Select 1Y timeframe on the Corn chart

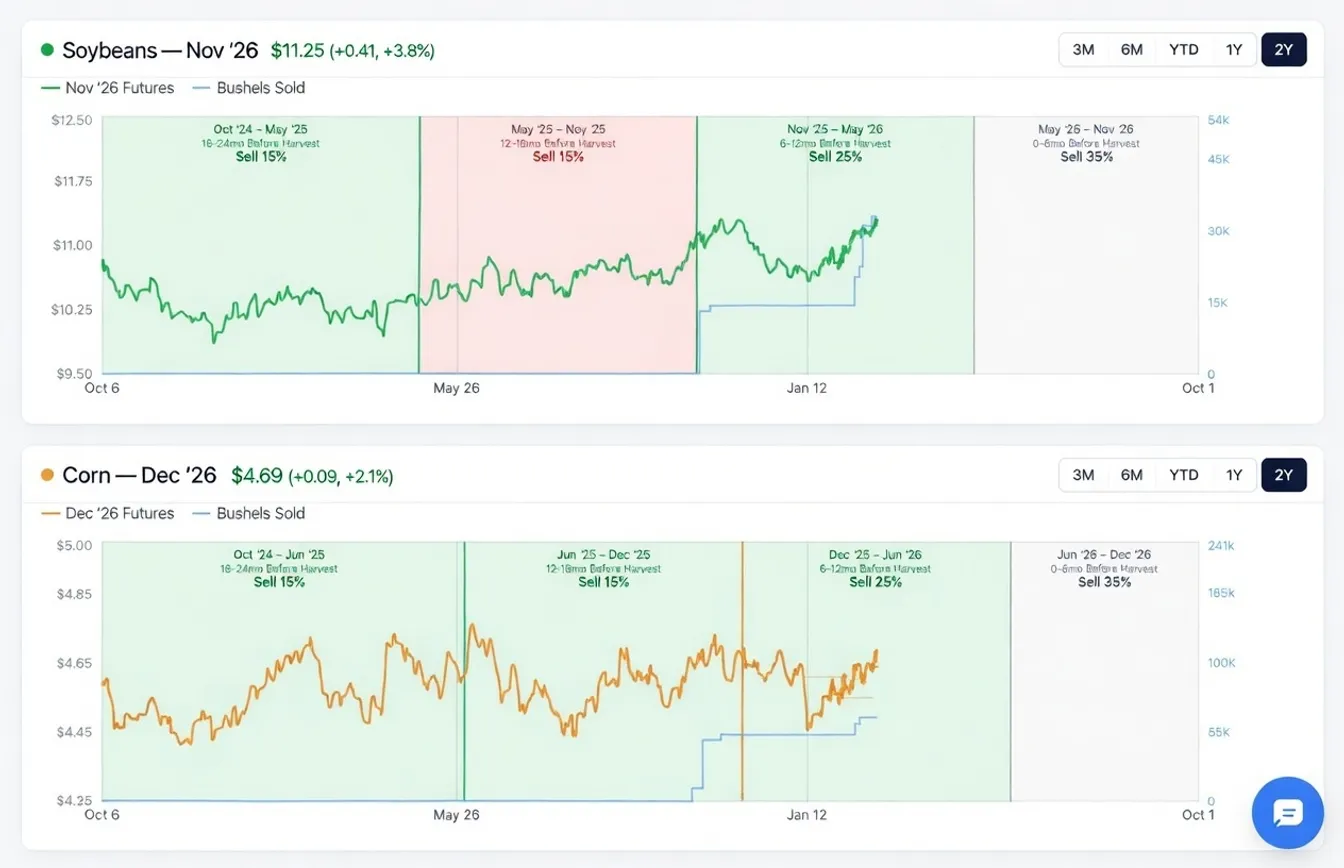(1233, 475)
